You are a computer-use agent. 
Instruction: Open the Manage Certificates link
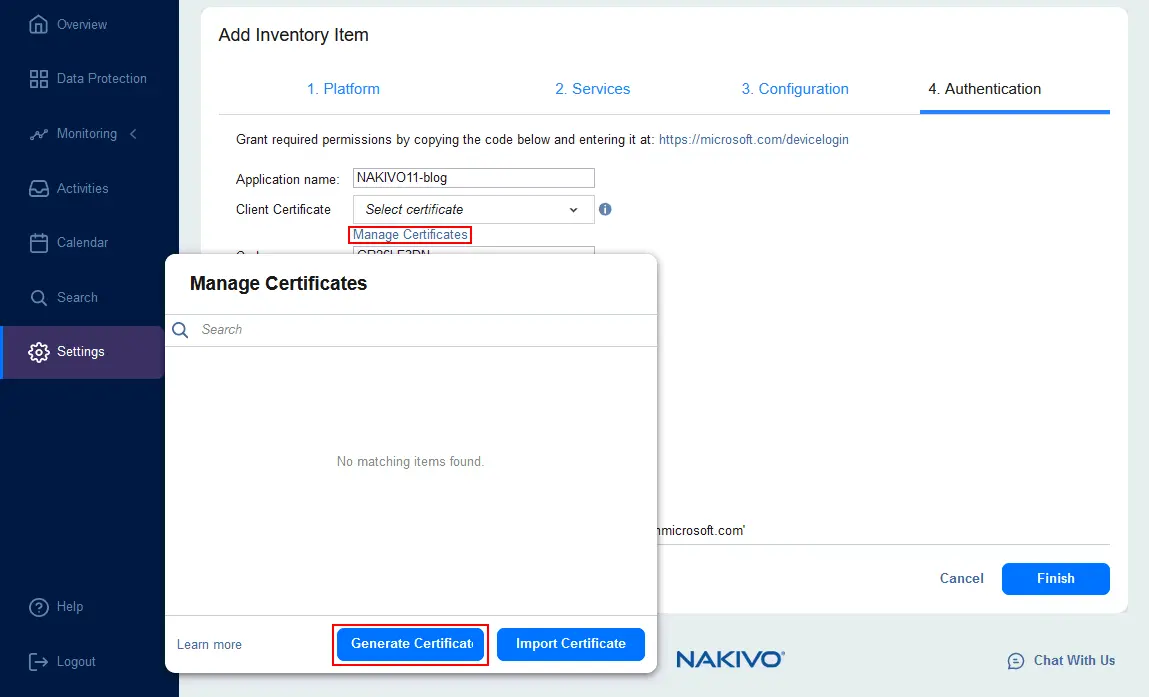pos(410,235)
